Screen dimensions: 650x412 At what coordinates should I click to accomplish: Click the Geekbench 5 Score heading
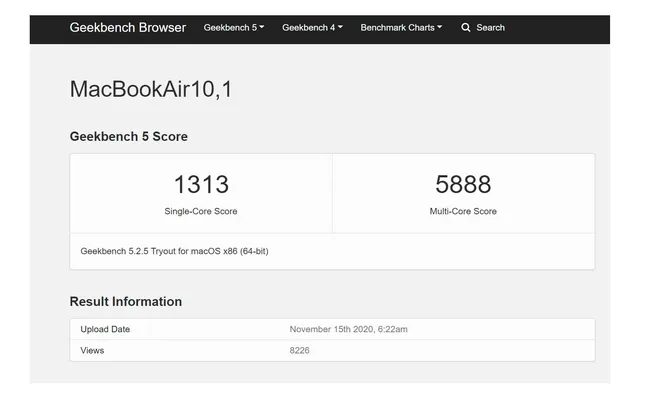point(129,136)
